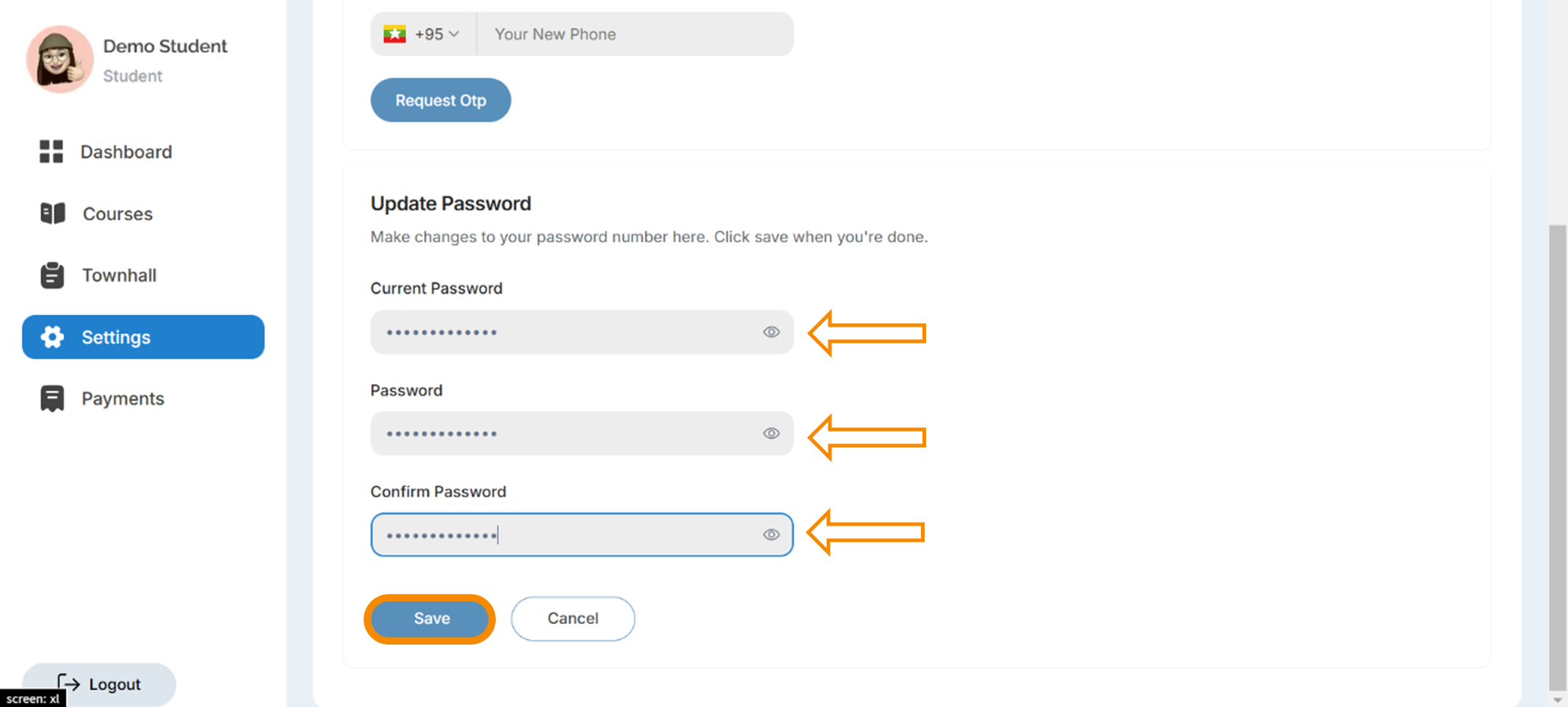The height and width of the screenshot is (707, 1568).
Task: Save the updated password
Action: (x=430, y=619)
